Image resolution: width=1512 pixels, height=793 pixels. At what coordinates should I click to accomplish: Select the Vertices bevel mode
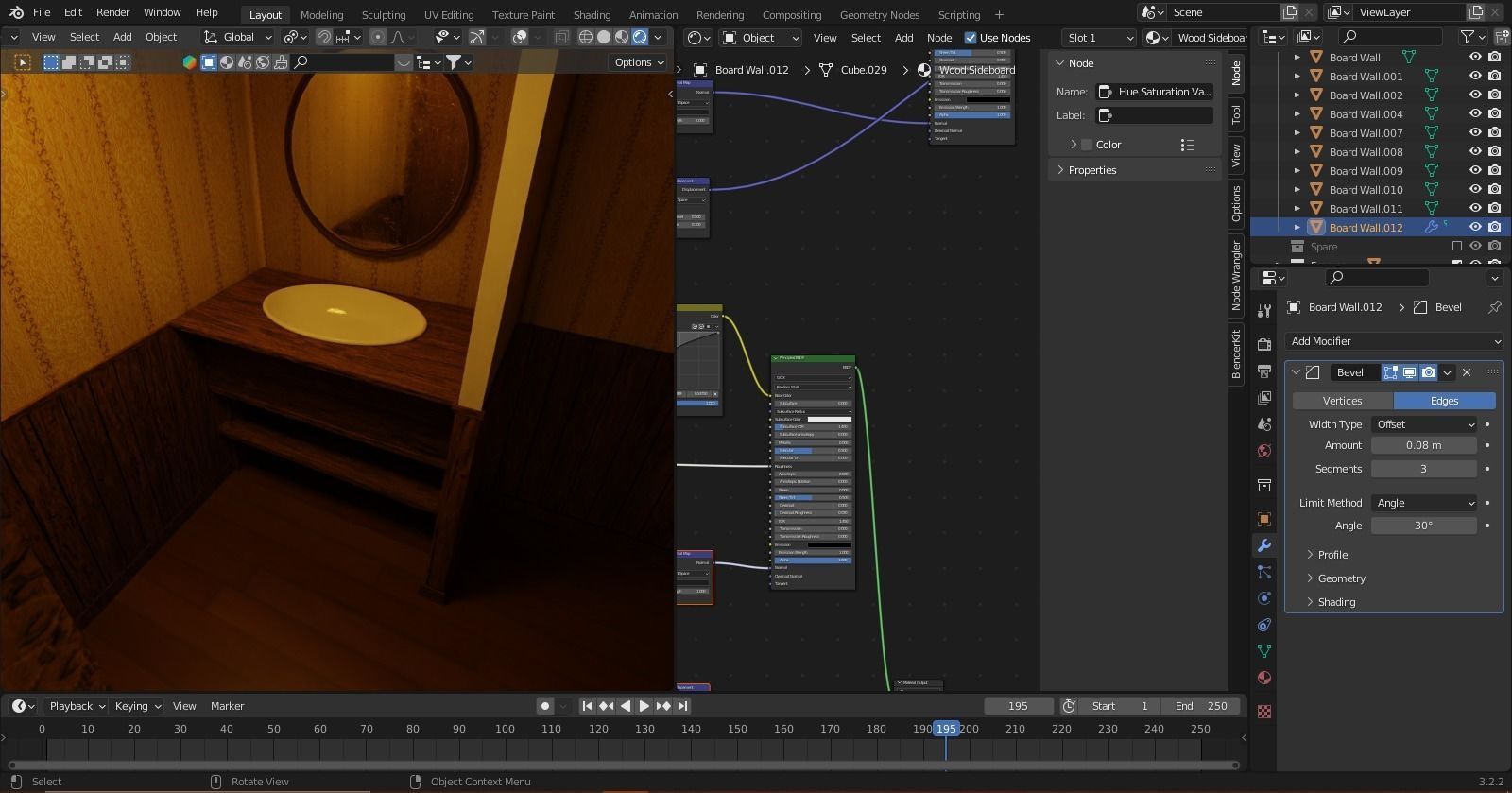[1342, 401]
